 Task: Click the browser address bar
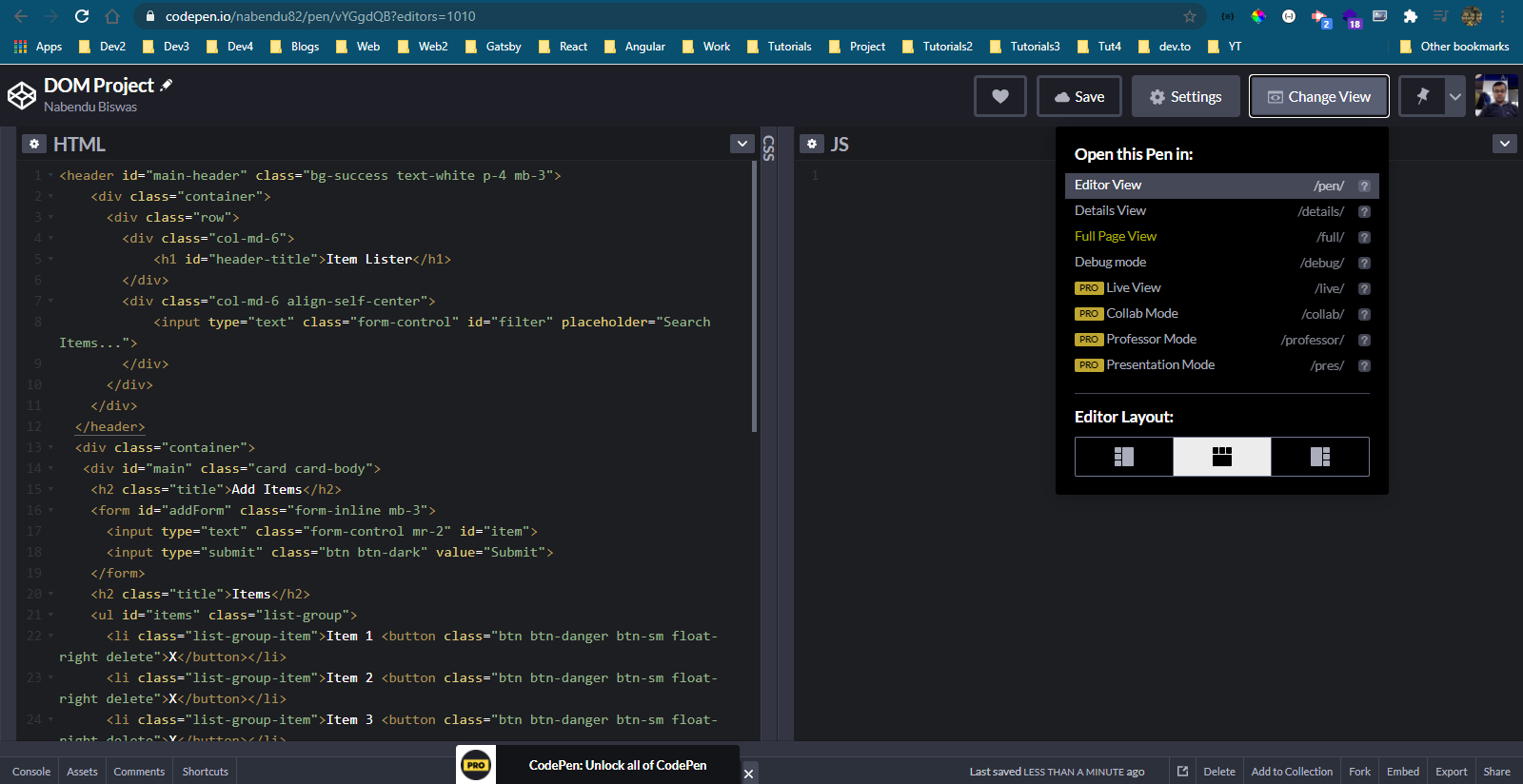[666, 16]
